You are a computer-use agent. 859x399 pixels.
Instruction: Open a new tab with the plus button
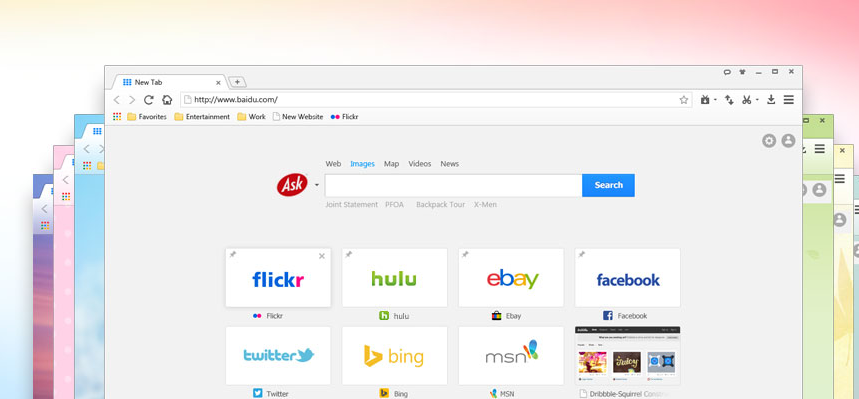click(x=237, y=82)
